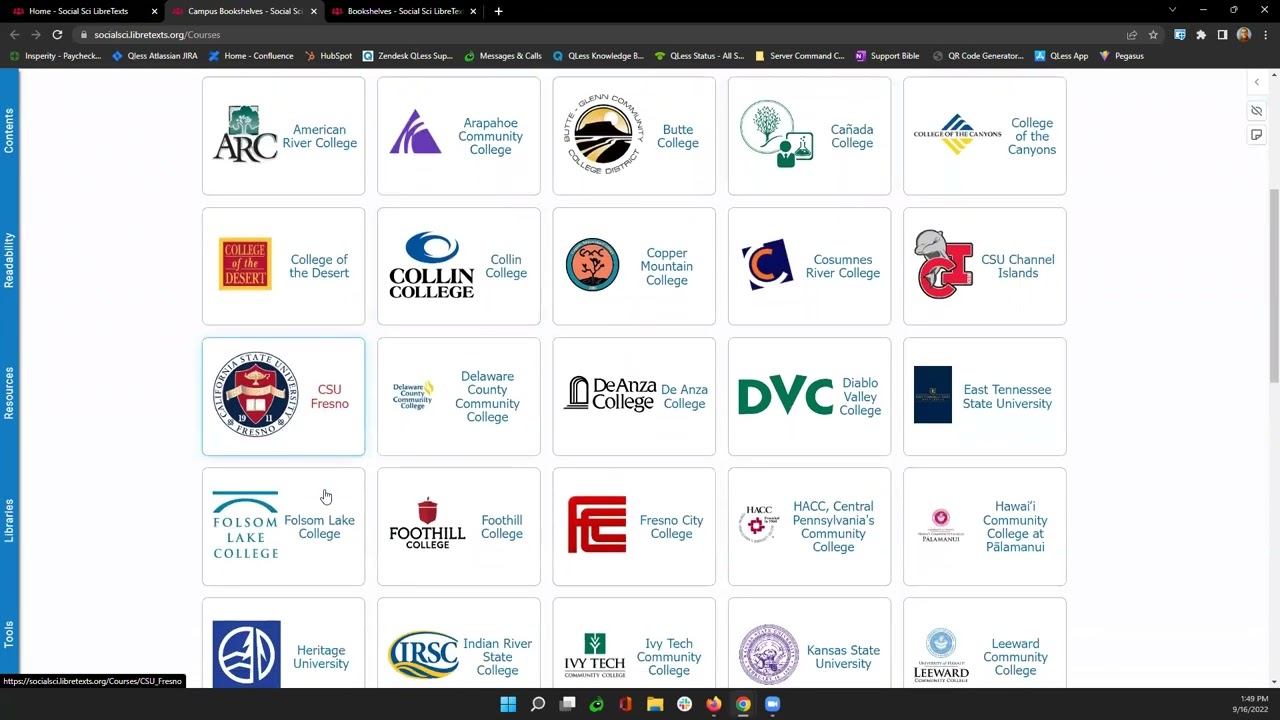The width and height of the screenshot is (1280, 720).
Task: Click the Delaware County Community College logo
Action: [413, 395]
